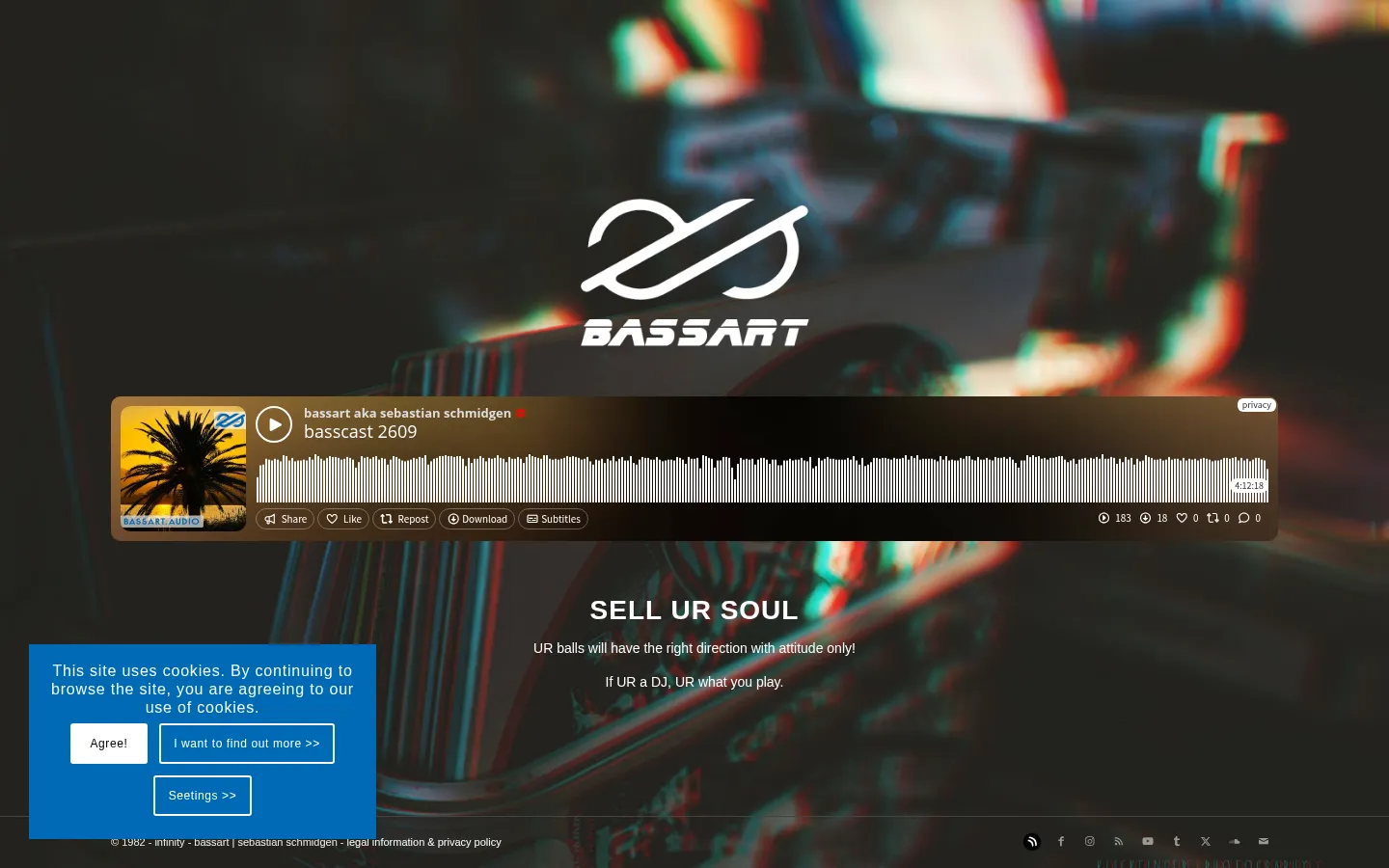Click the comments bubble count icon
The height and width of the screenshot is (868, 1389).
tap(1243, 518)
